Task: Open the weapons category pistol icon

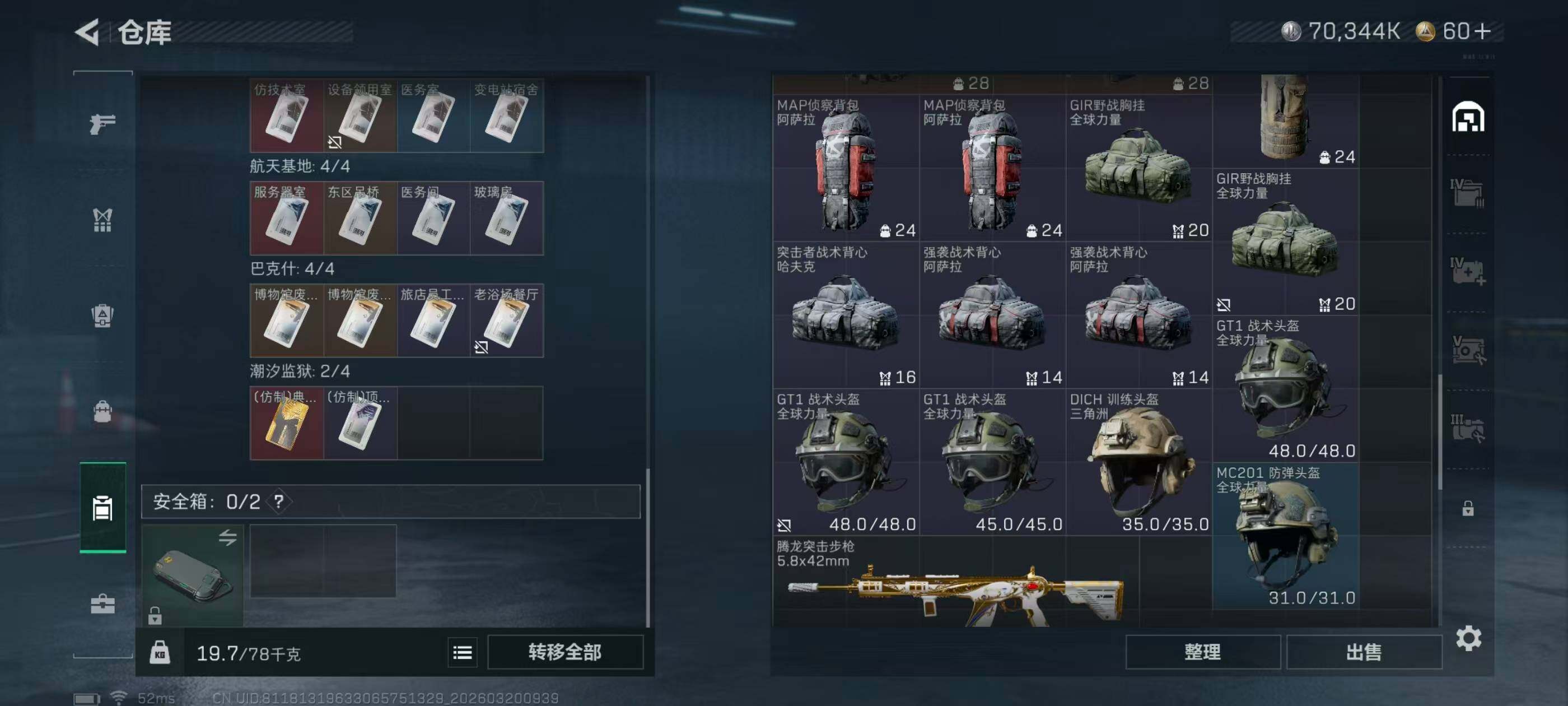Action: pyautogui.click(x=102, y=124)
